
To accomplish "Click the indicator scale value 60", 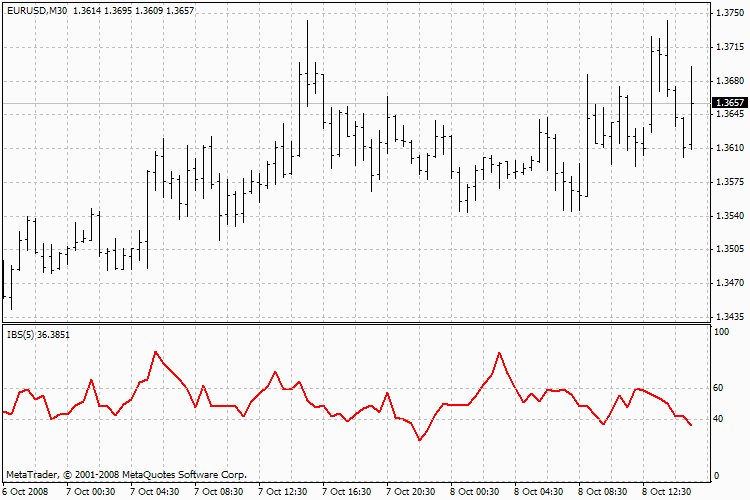I will (718, 388).
